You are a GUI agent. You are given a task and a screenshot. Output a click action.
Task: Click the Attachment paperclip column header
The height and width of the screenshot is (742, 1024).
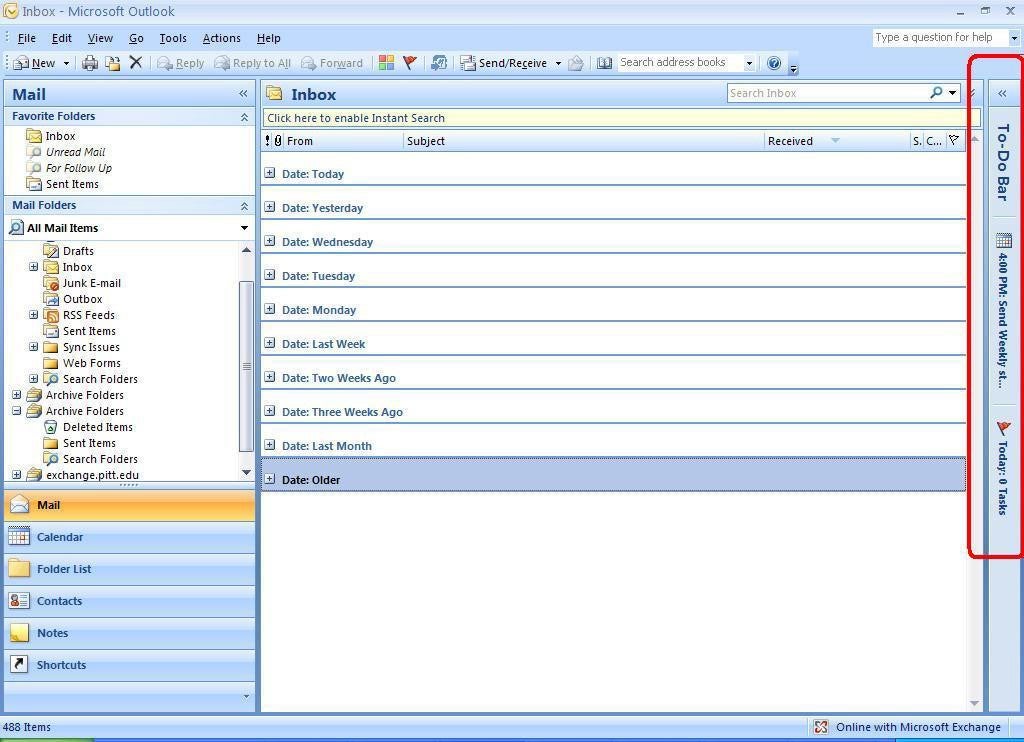click(278, 140)
